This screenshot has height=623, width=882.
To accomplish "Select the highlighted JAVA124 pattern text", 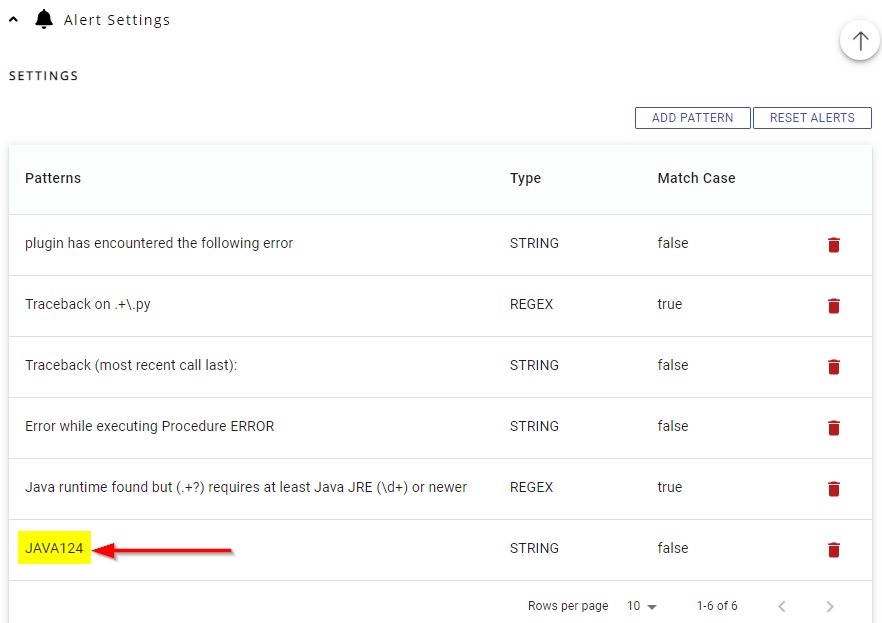I will (55, 548).
